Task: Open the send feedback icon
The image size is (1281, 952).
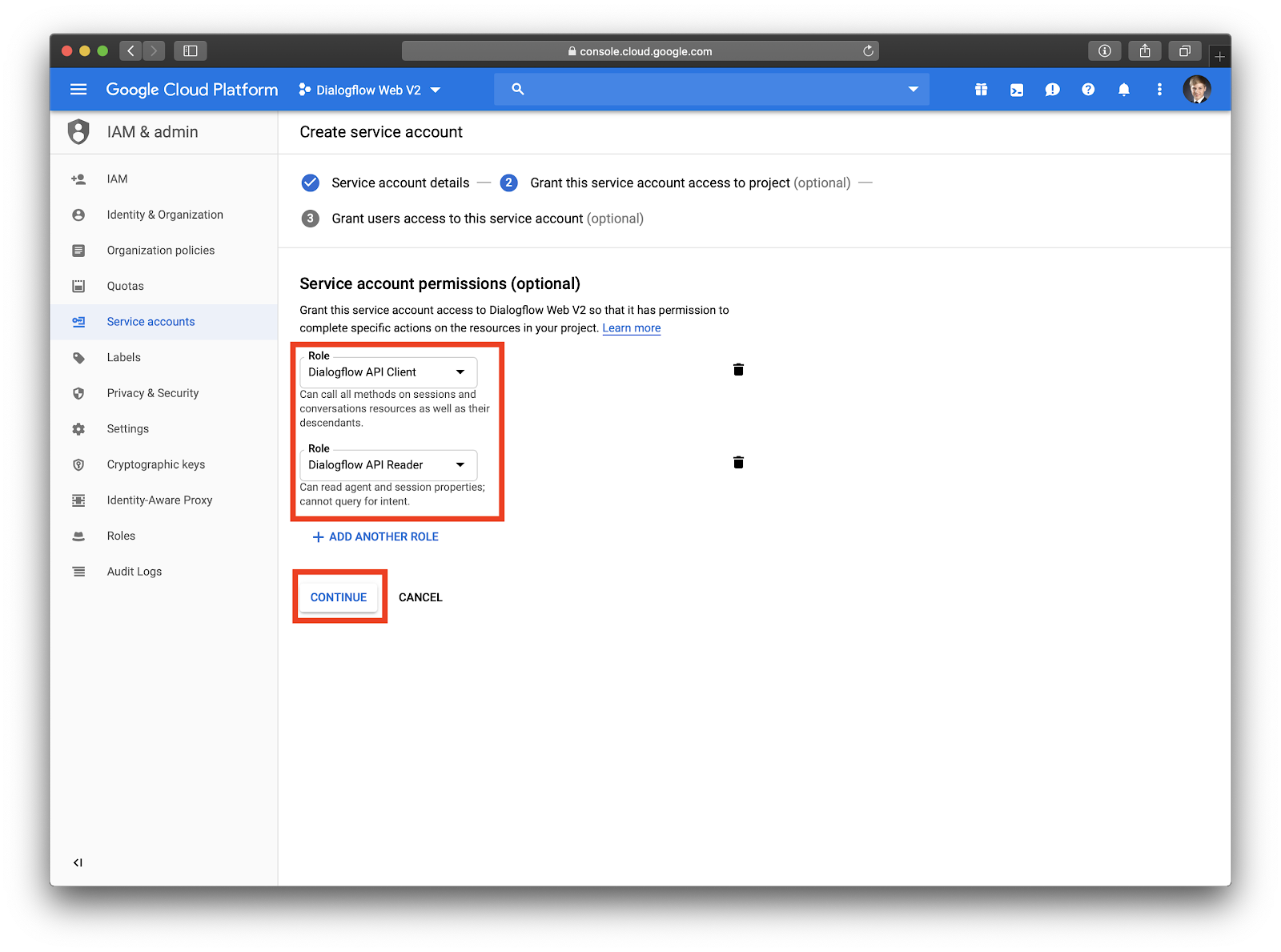Action: pyautogui.click(x=1052, y=90)
